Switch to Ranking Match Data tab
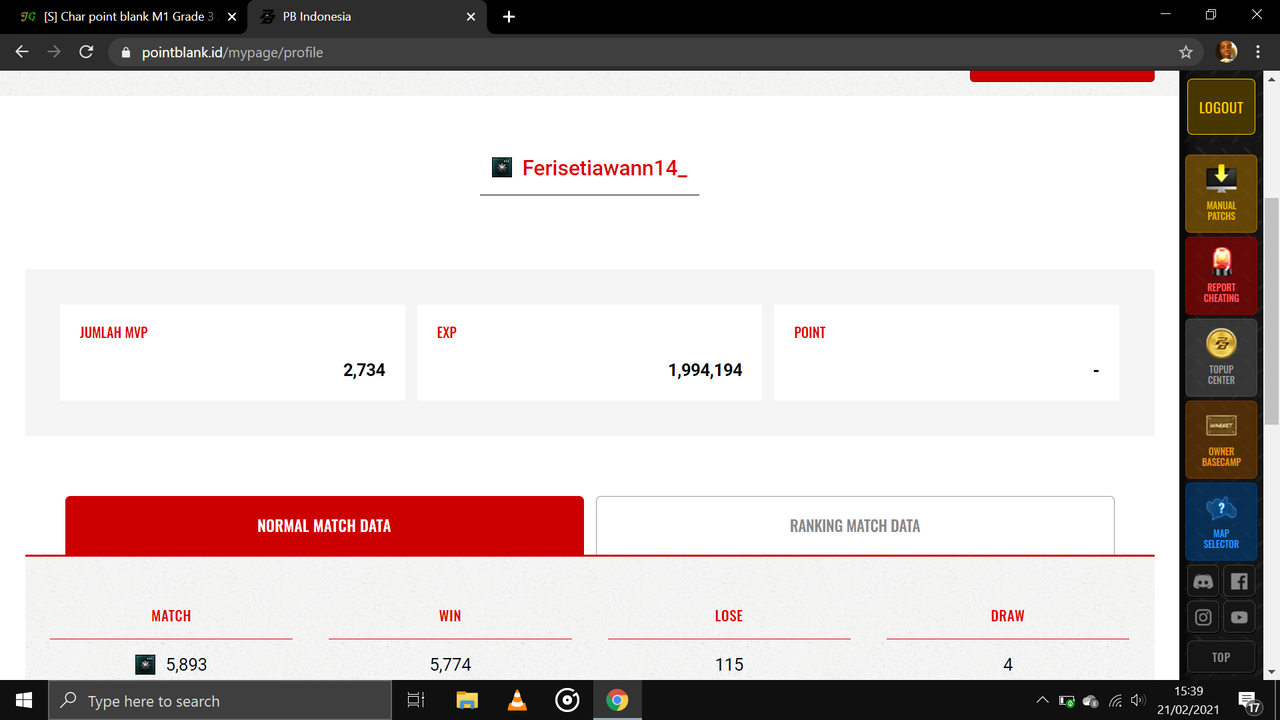 point(855,525)
